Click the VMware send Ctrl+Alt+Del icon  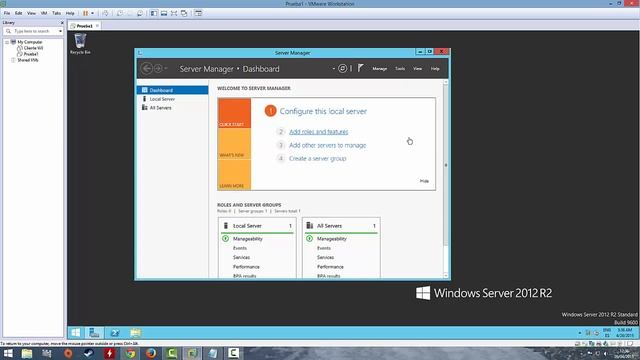coord(105,13)
